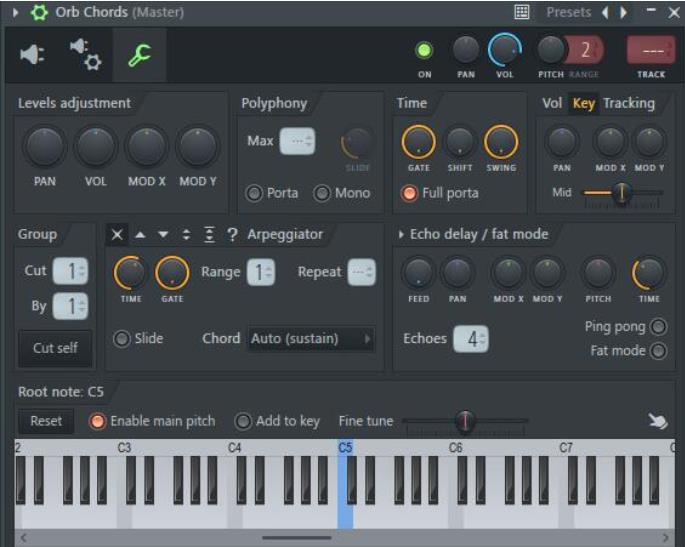Enable the Mono option
685x547 pixels.
pos(322,193)
